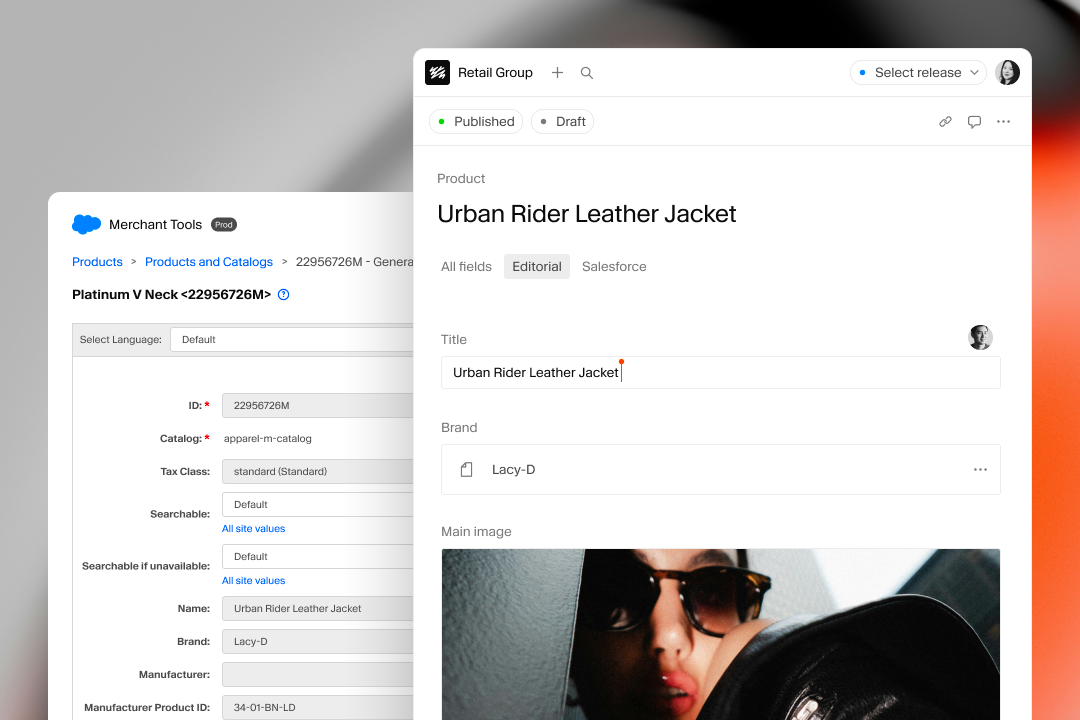Open the Tax Class dropdown
The height and width of the screenshot is (720, 1080).
(x=318, y=471)
